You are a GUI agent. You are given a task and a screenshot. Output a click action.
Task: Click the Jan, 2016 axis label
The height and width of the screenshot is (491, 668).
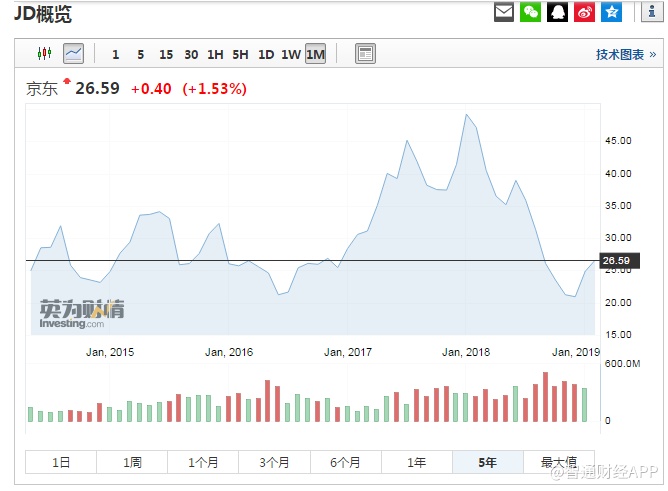(229, 352)
